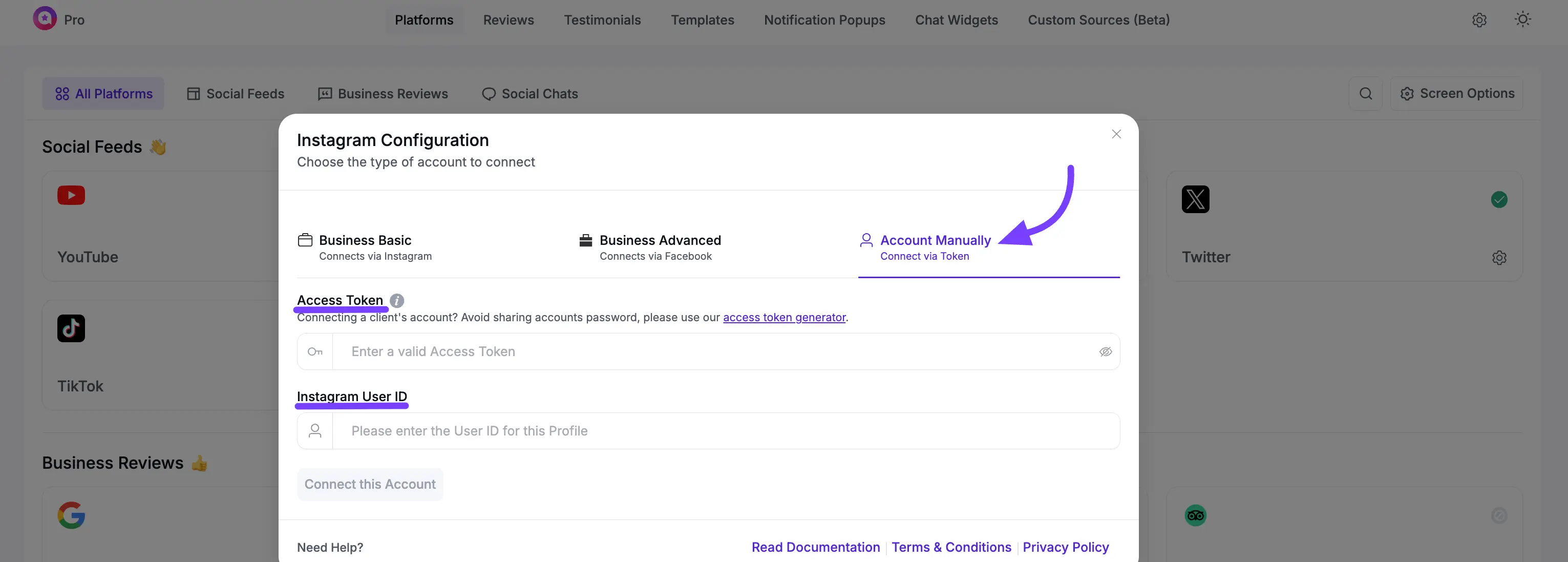Image resolution: width=1568 pixels, height=562 pixels.
Task: Switch theme using the sun icon
Action: (1522, 19)
